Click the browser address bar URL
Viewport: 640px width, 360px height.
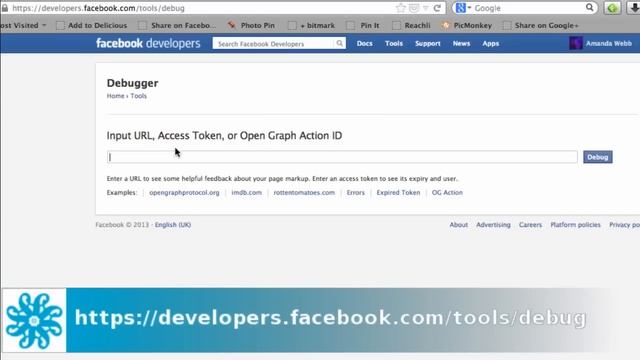point(98,8)
